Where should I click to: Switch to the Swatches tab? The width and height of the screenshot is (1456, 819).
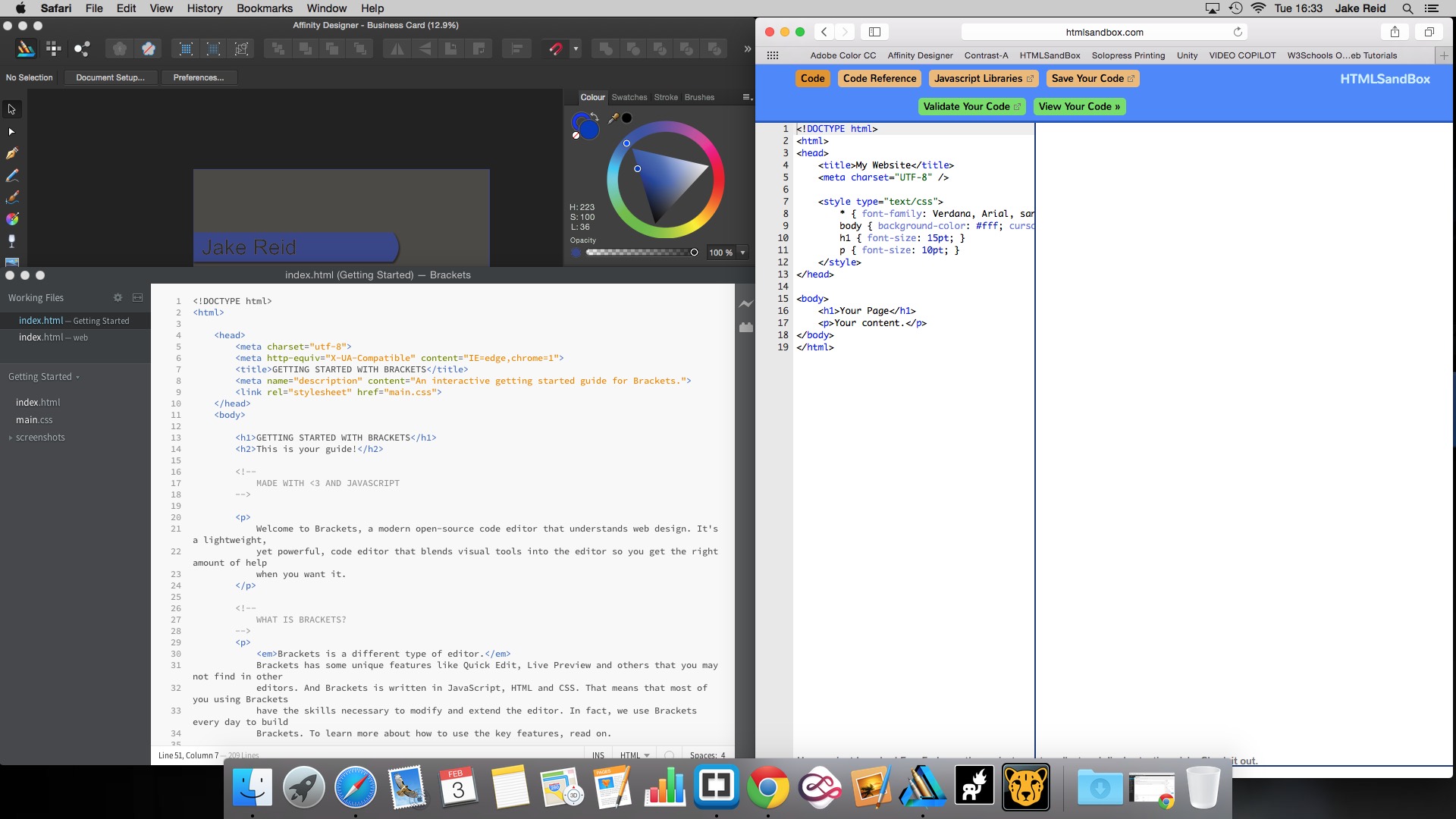(629, 97)
